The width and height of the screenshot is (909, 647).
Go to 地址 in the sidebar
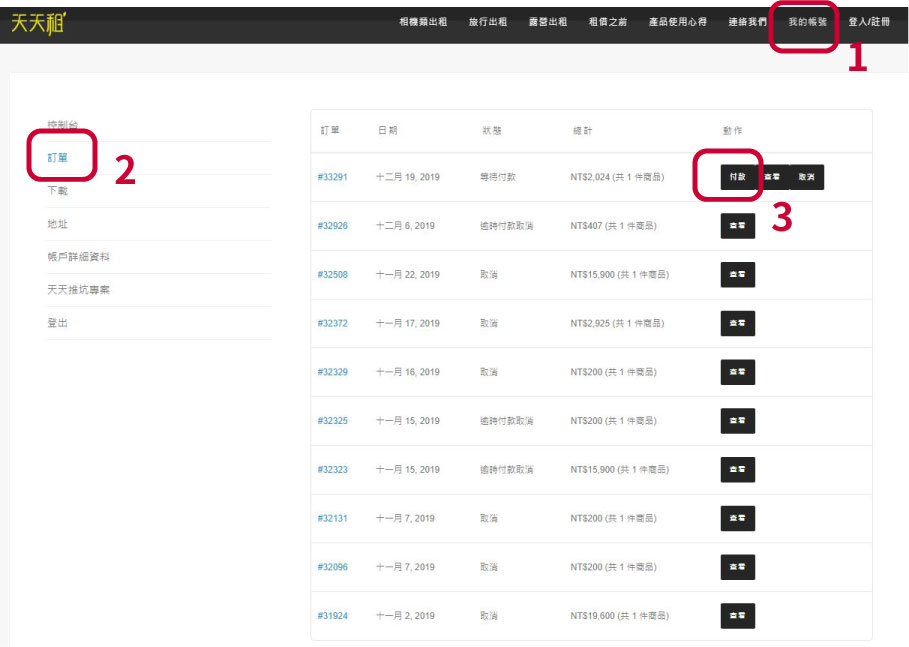[57, 224]
